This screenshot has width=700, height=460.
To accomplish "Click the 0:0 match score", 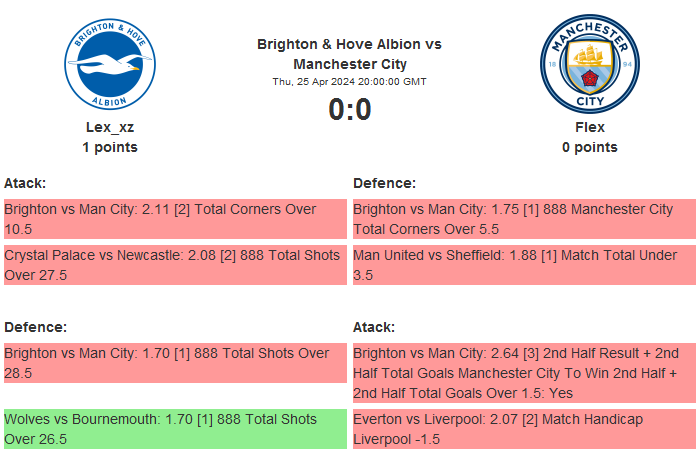I will click(350, 109).
